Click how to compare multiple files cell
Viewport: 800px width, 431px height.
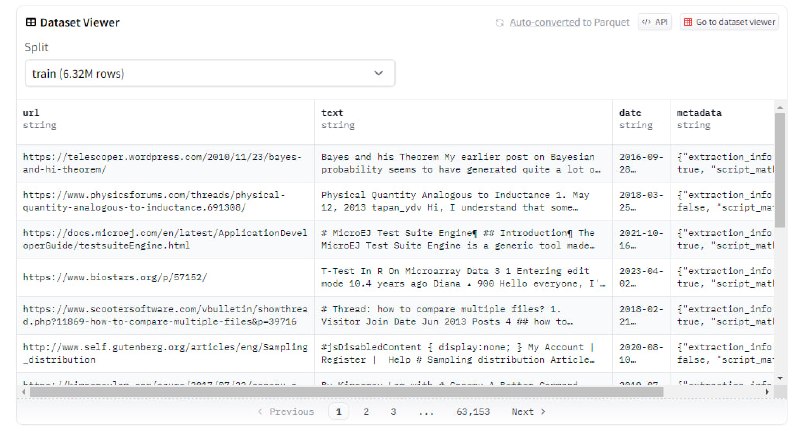(463, 315)
